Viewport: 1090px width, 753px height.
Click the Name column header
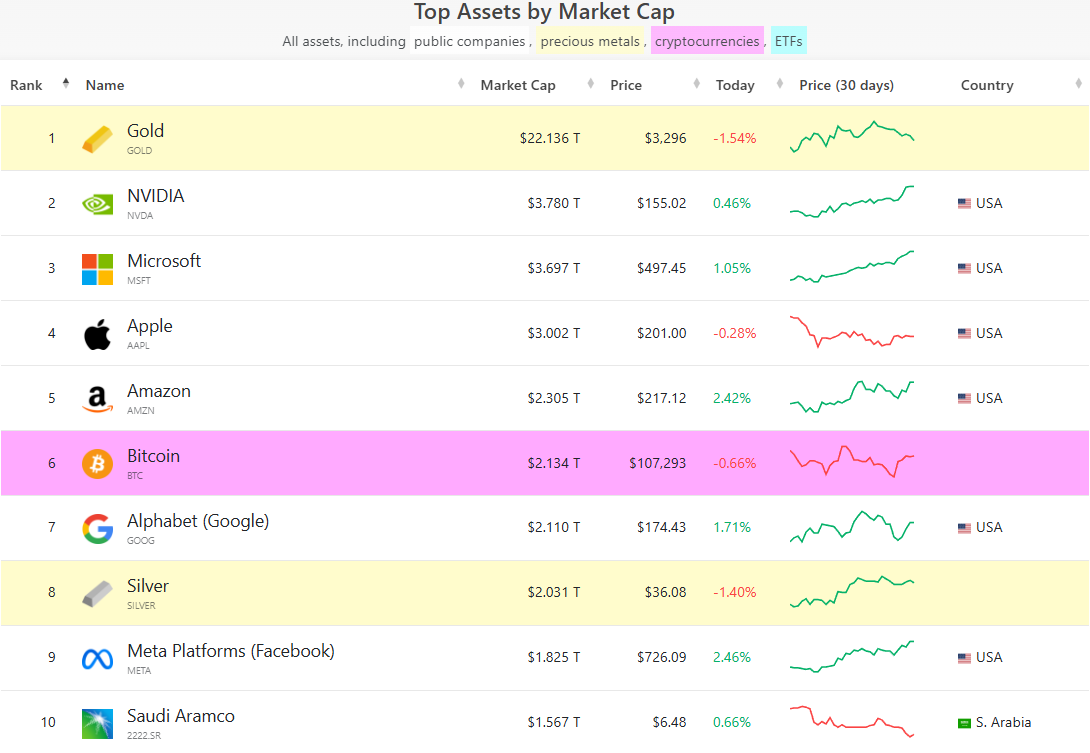point(105,85)
